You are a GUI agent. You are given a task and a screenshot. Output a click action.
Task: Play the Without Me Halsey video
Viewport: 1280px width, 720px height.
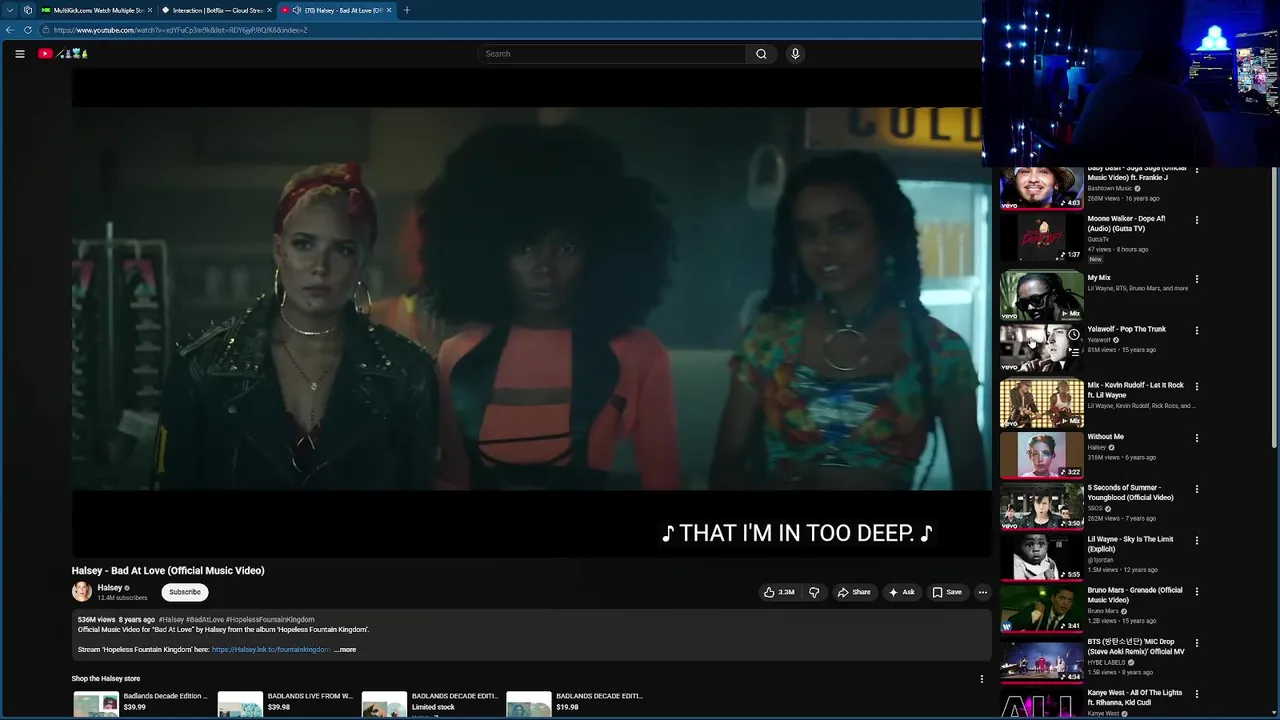coord(1041,455)
